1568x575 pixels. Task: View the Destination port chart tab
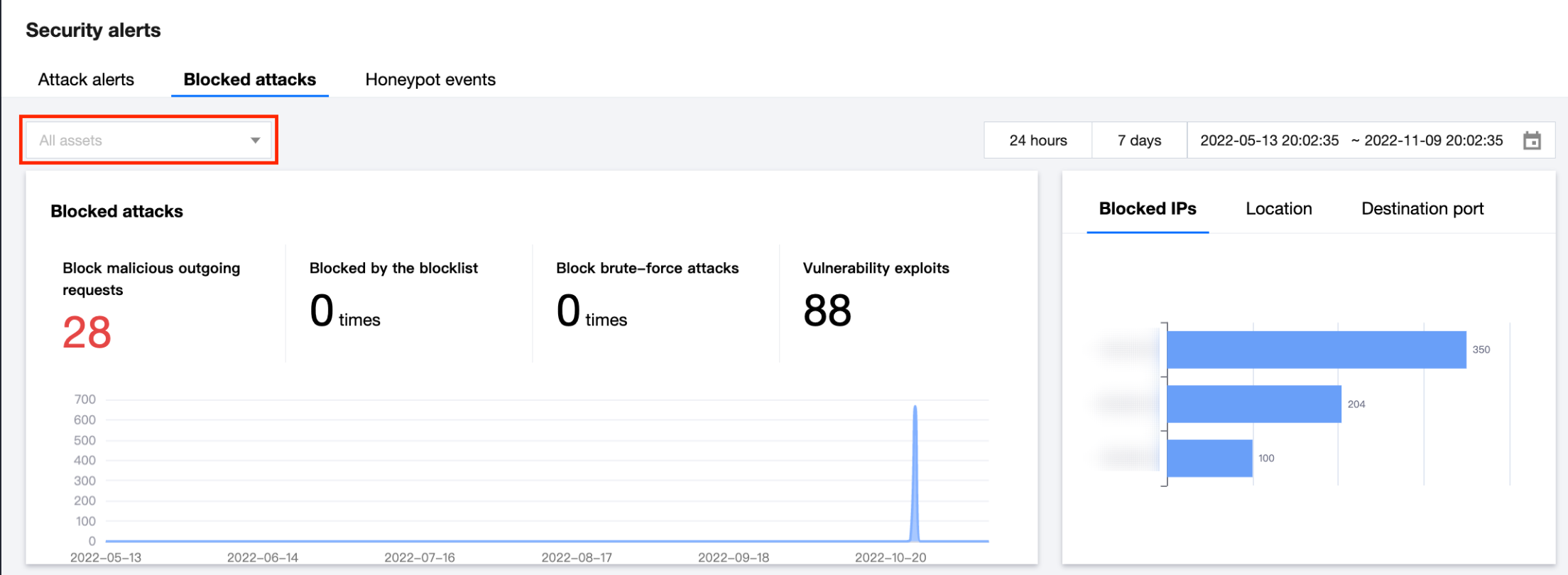[x=1422, y=209]
